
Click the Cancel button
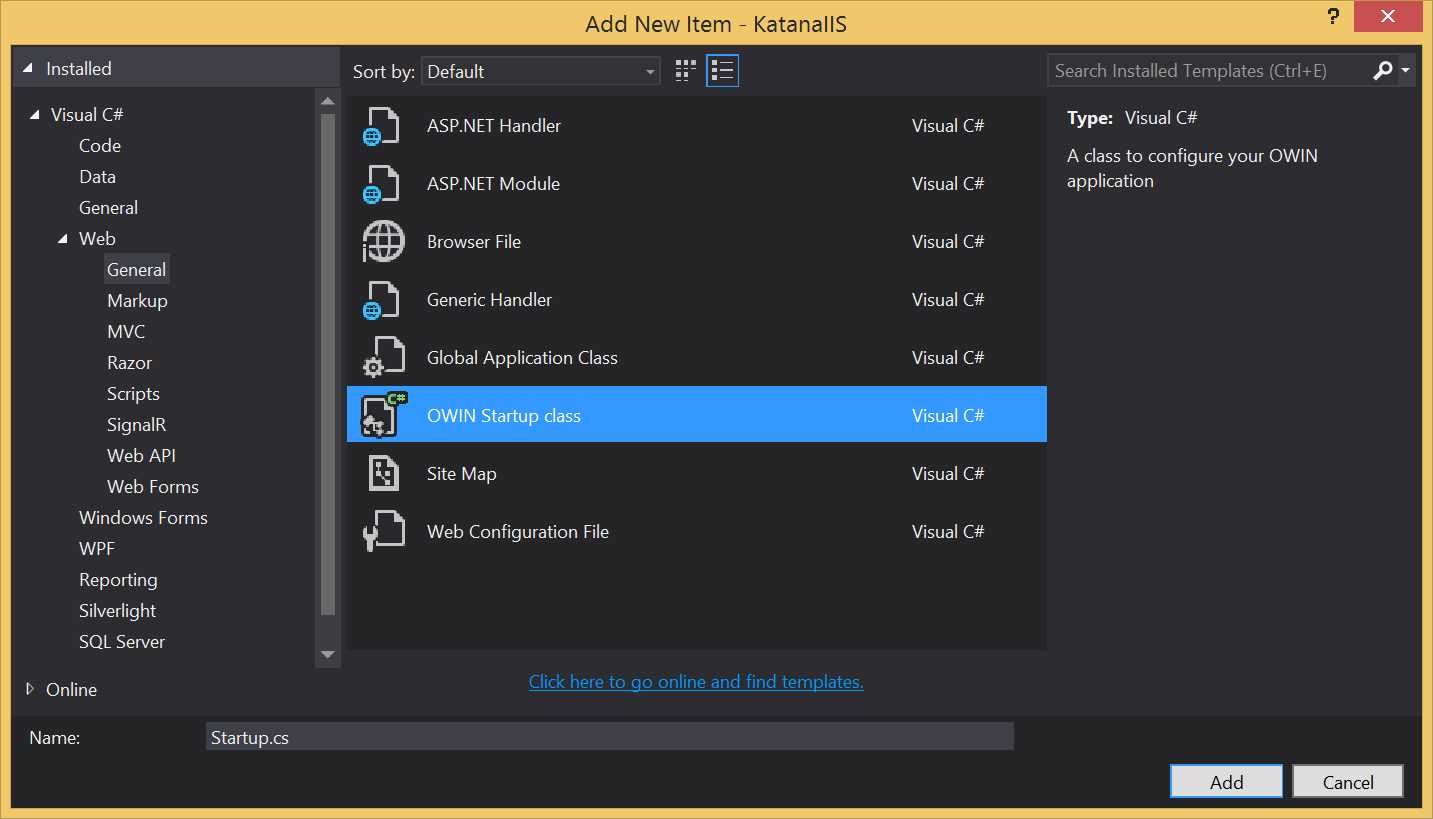click(1348, 782)
